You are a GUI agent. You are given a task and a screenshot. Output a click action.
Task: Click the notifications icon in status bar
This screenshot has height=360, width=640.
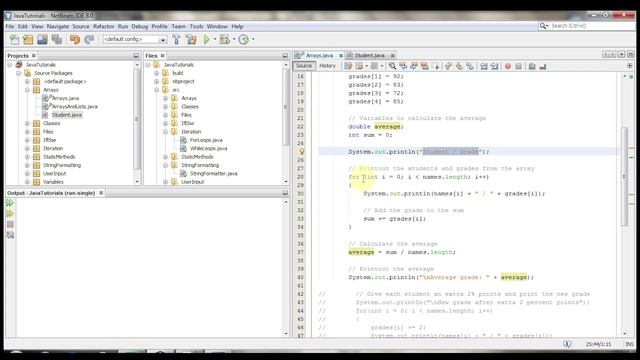pos(567,344)
